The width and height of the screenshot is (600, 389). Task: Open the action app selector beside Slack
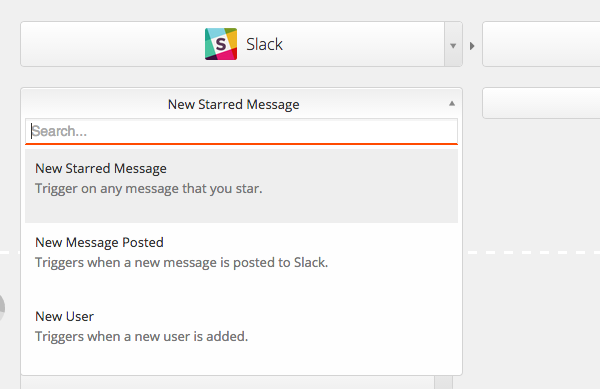click(x=541, y=44)
